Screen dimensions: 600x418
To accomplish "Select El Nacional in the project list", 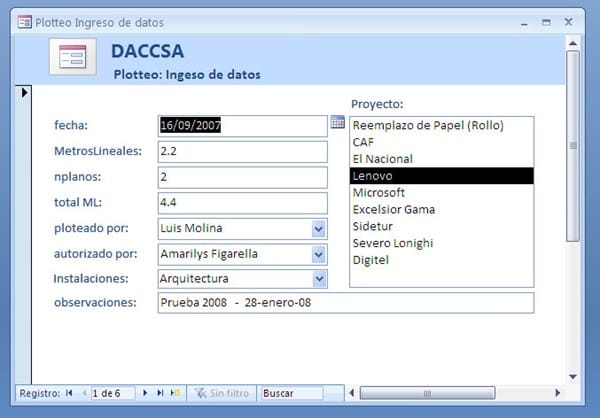I will pyautogui.click(x=442, y=159).
